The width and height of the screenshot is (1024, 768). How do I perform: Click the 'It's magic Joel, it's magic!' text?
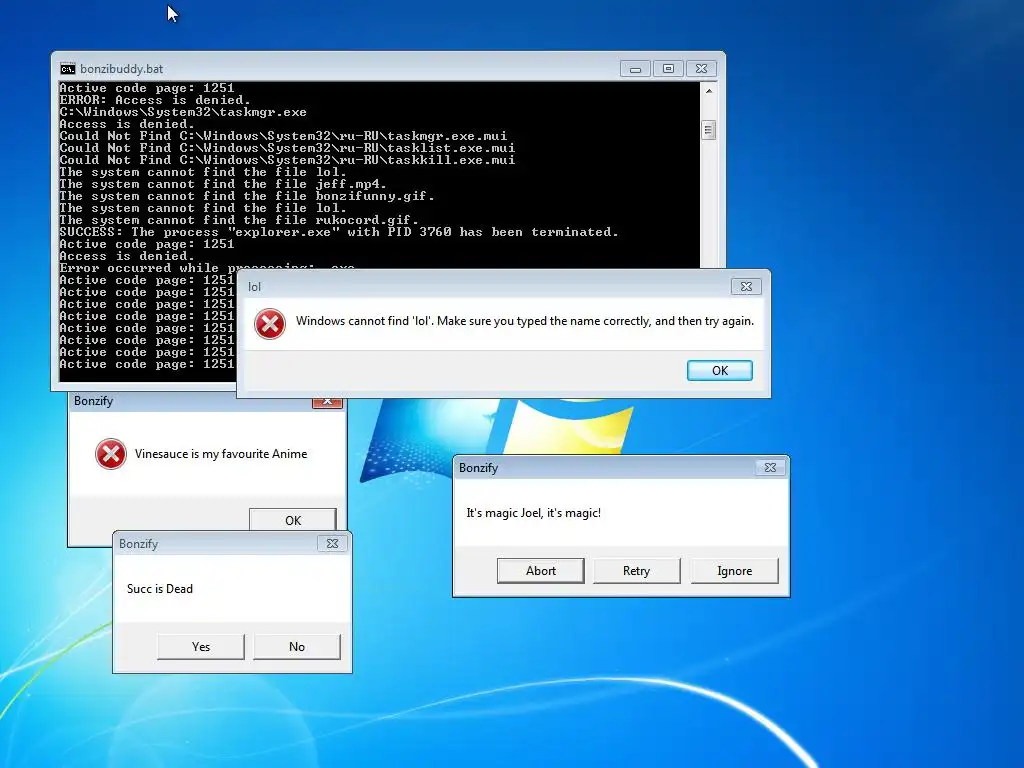534,513
